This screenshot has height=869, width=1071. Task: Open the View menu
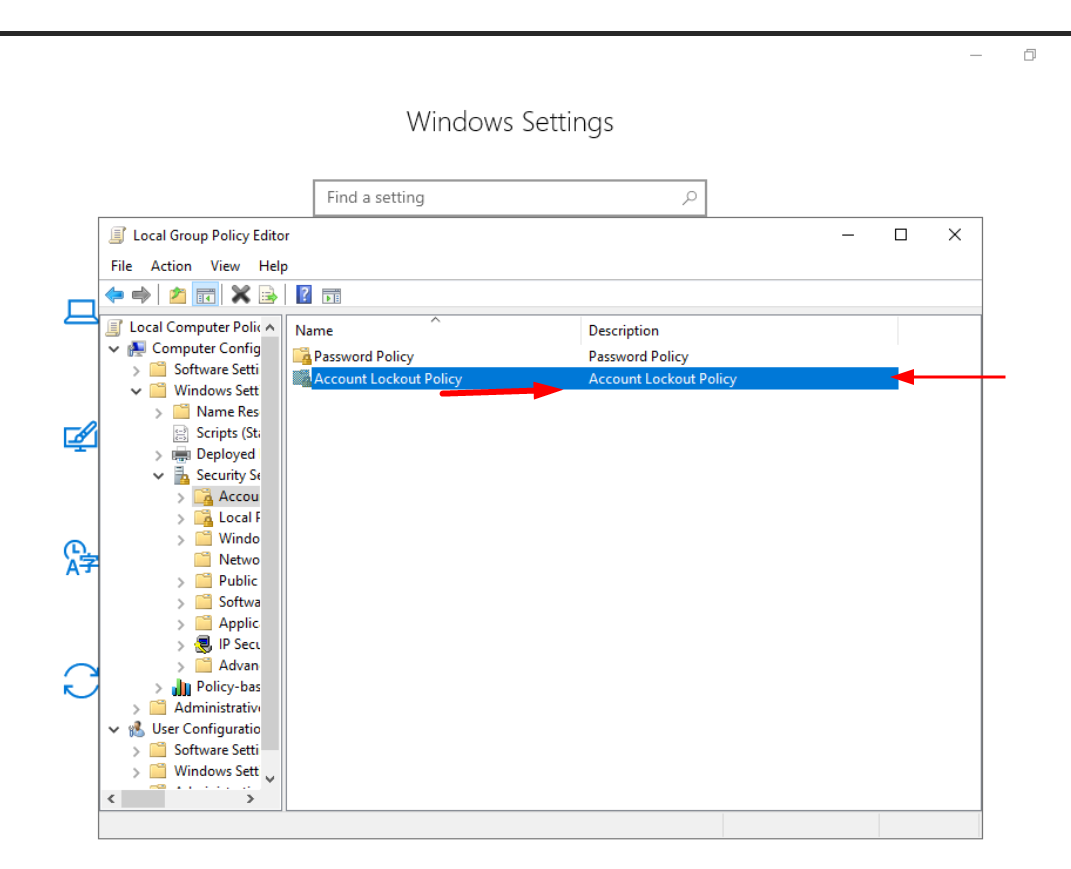[x=225, y=266]
